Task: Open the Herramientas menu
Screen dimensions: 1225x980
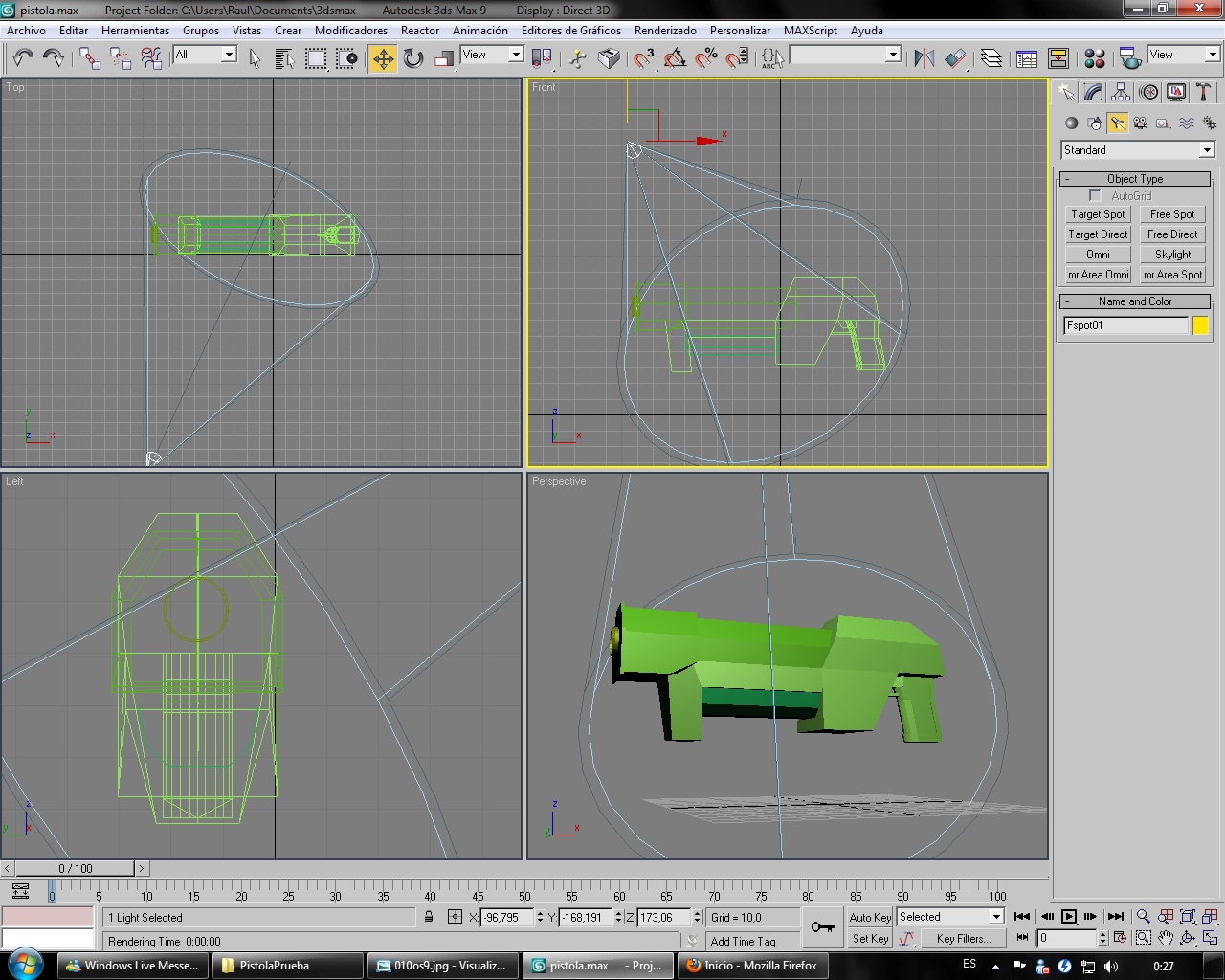Action: (135, 31)
